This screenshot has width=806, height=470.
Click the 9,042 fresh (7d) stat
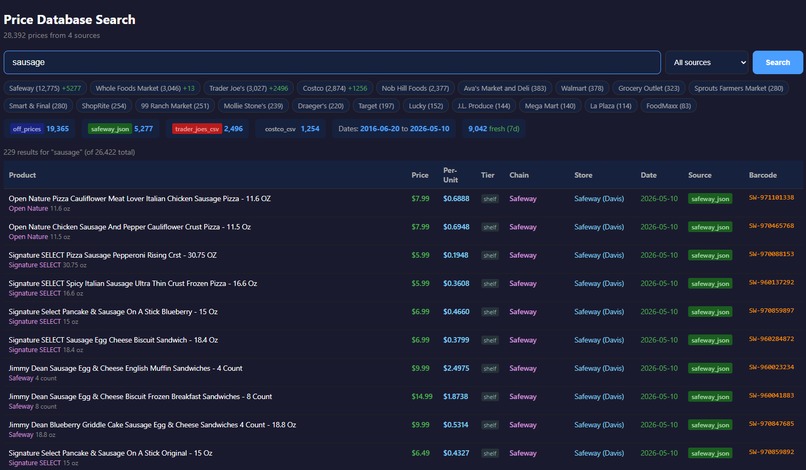pos(493,129)
